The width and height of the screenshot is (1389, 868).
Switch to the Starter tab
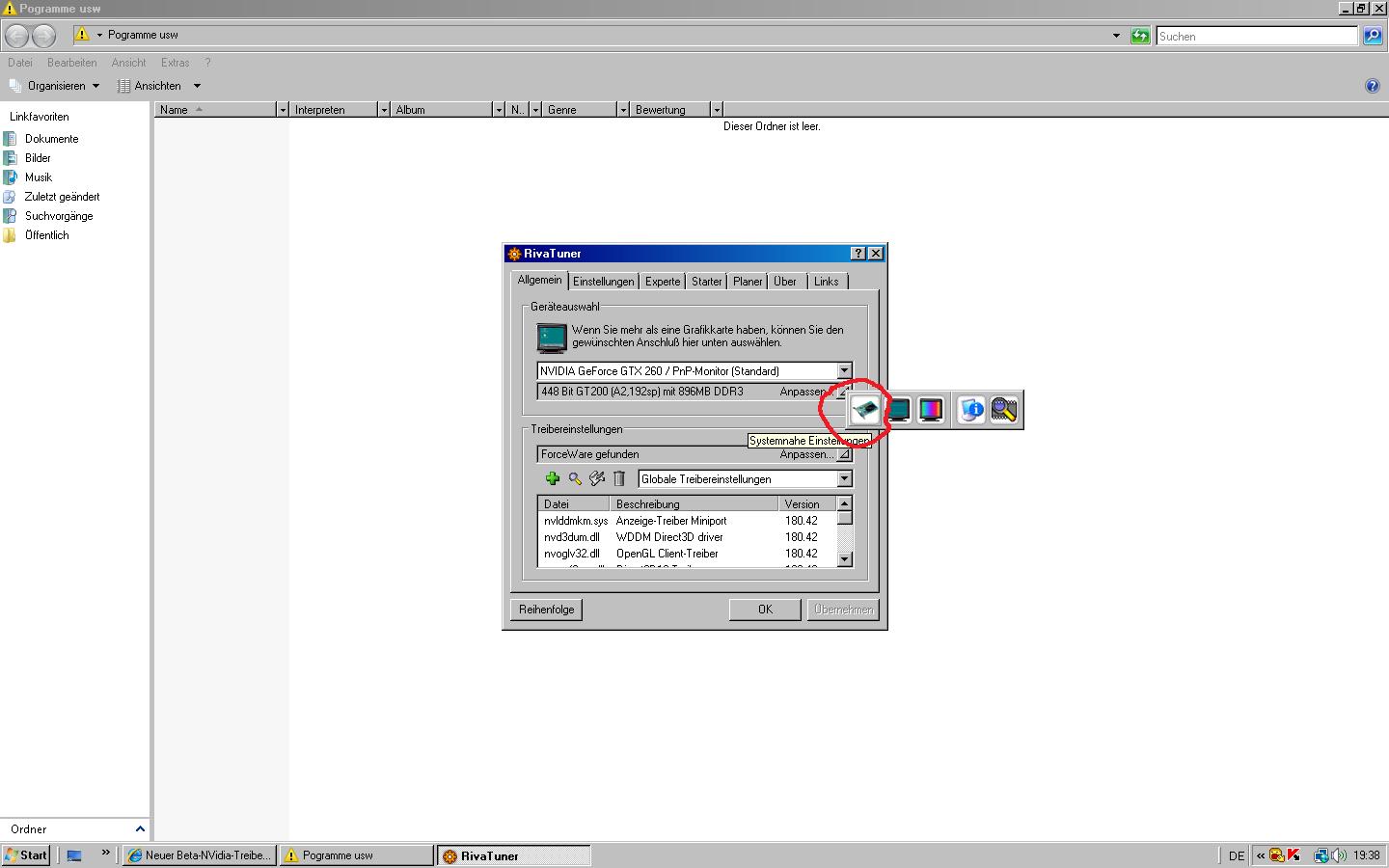pos(706,282)
